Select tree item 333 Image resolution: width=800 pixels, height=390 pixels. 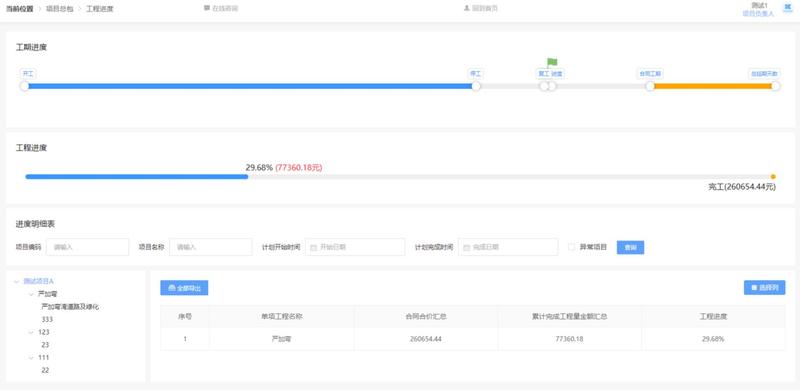pos(47,320)
